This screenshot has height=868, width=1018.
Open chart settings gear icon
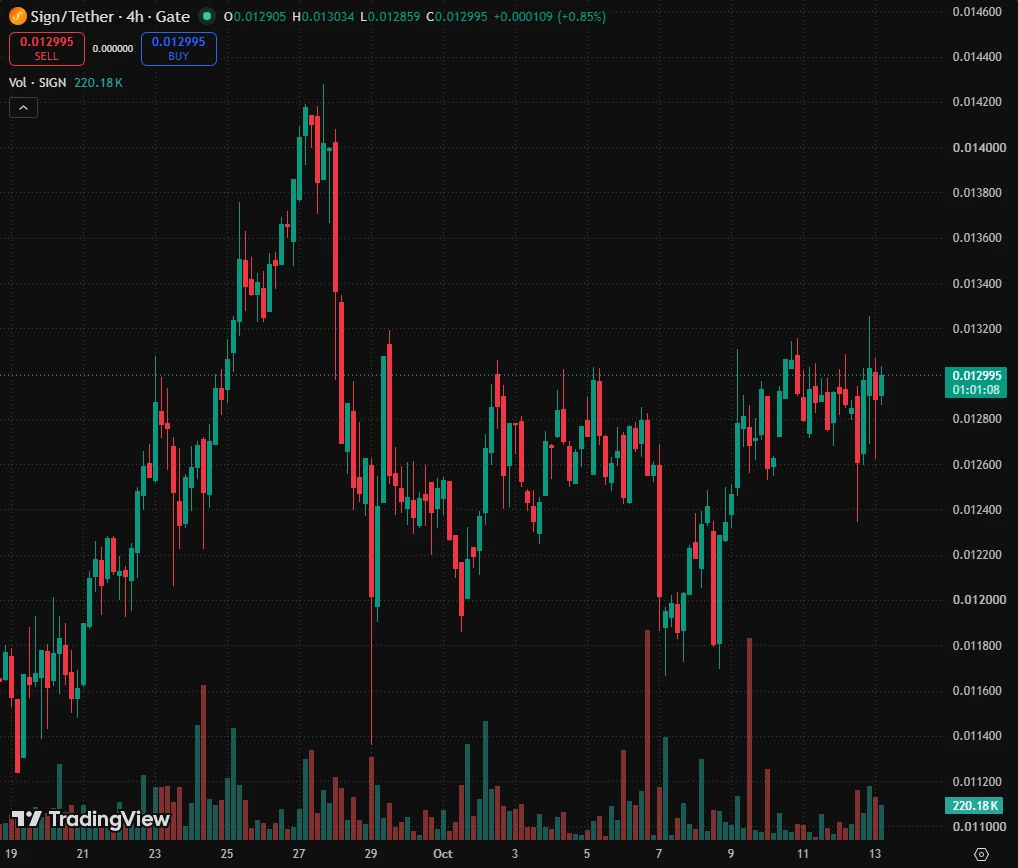[981, 854]
